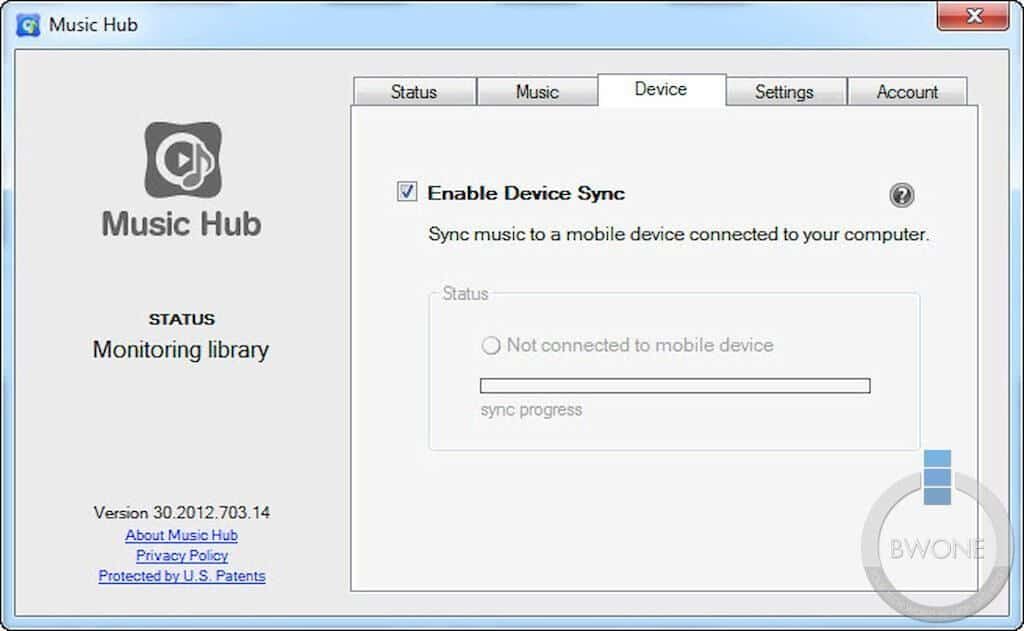Open help for Enable Device Sync
1024x631 pixels.
pyautogui.click(x=901, y=195)
